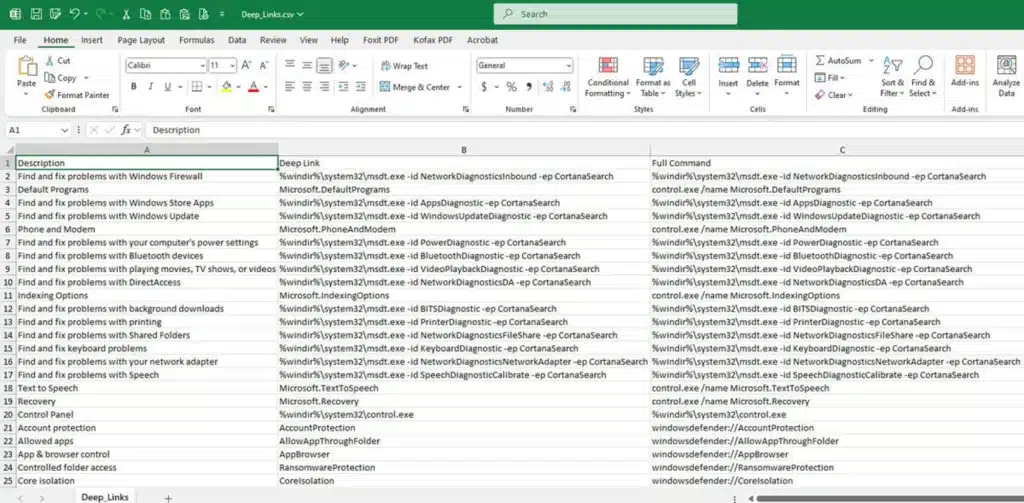Click the Insert Function fx button
This screenshot has height=503, width=1024.
click(126, 130)
